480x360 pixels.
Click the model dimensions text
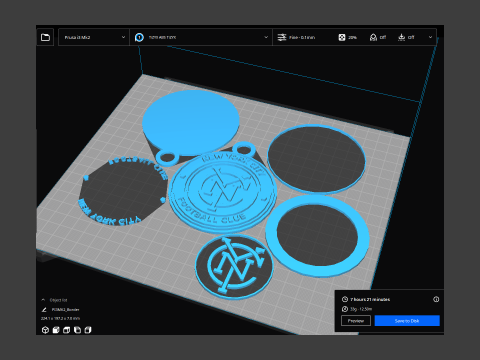point(60,319)
